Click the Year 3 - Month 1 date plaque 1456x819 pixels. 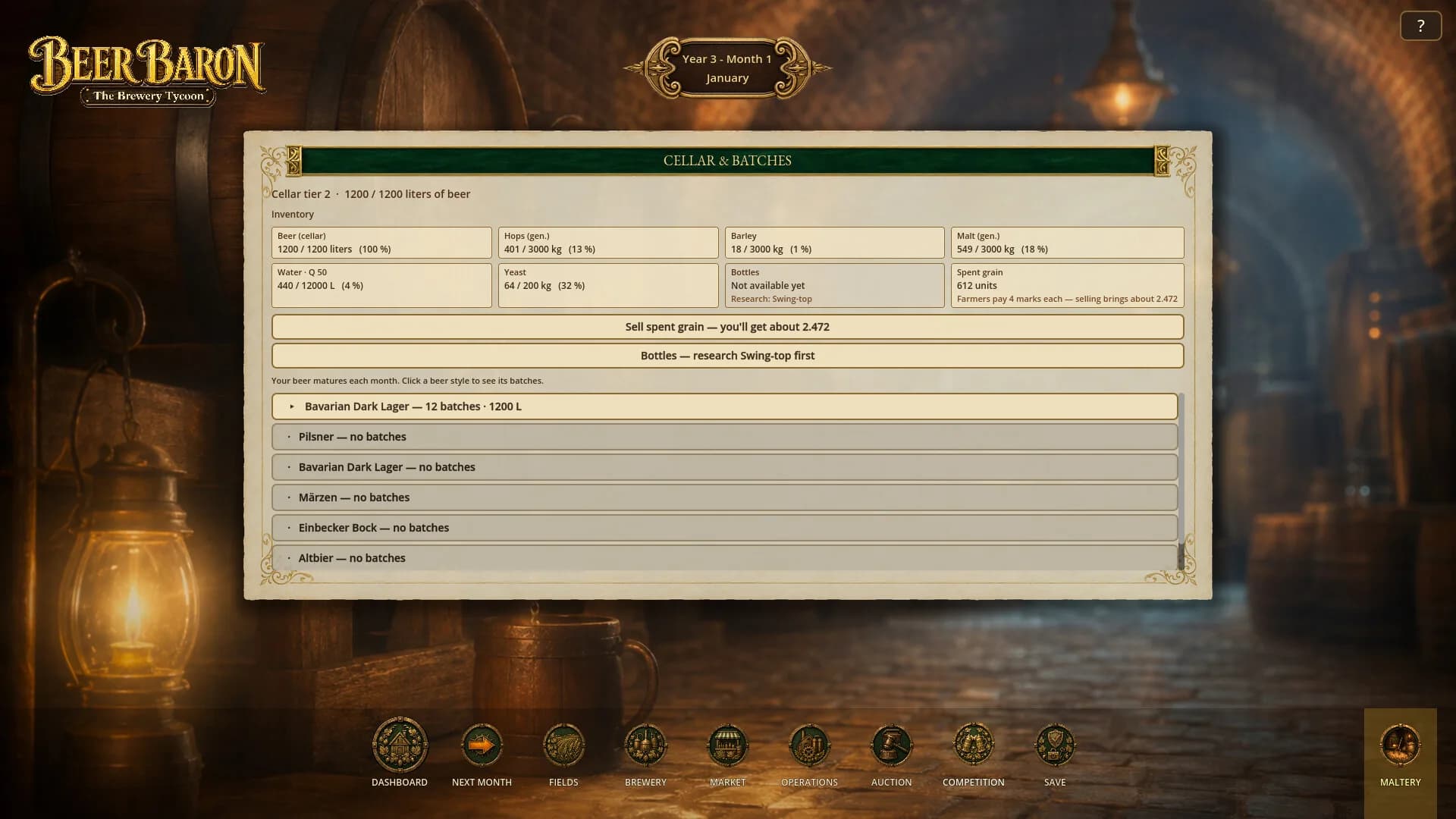pos(727,68)
